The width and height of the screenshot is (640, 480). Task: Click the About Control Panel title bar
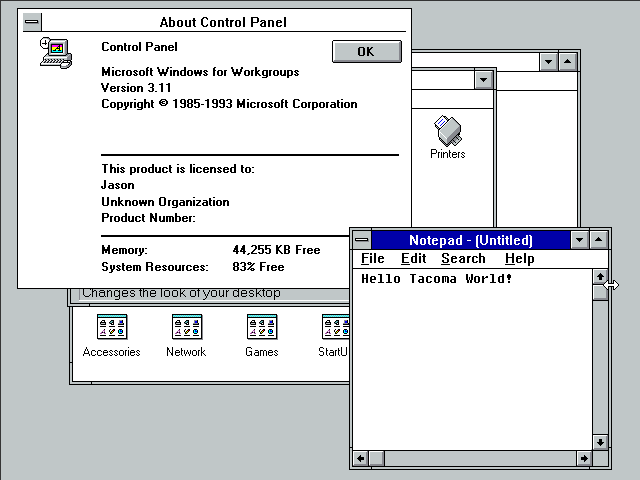click(x=223, y=22)
